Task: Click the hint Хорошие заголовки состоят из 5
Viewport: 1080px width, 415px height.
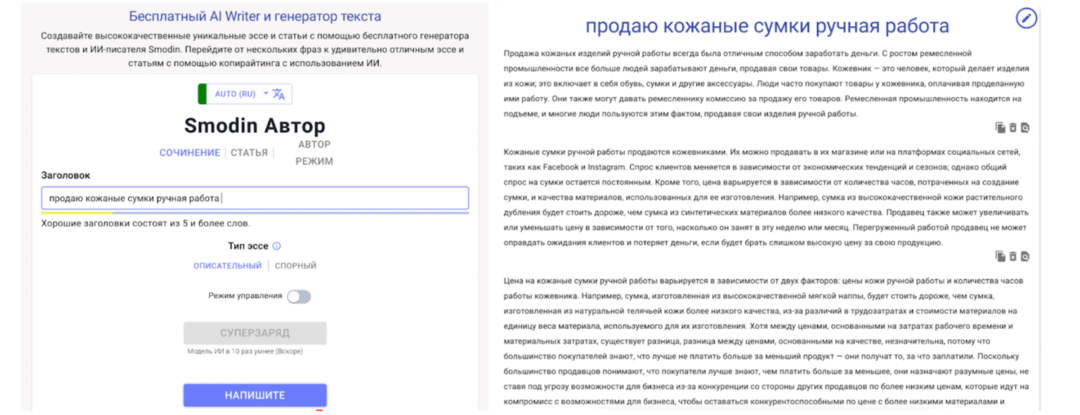Action: point(145,224)
